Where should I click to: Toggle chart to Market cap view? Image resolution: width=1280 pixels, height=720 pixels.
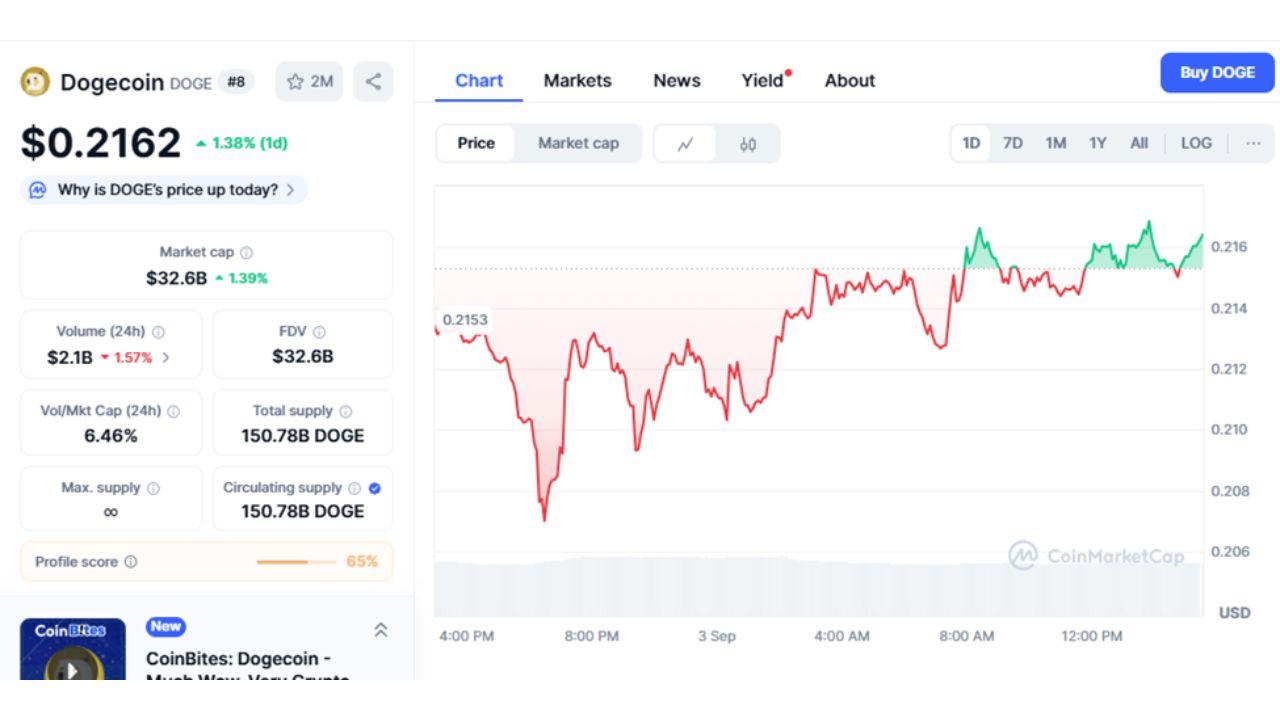tap(578, 143)
